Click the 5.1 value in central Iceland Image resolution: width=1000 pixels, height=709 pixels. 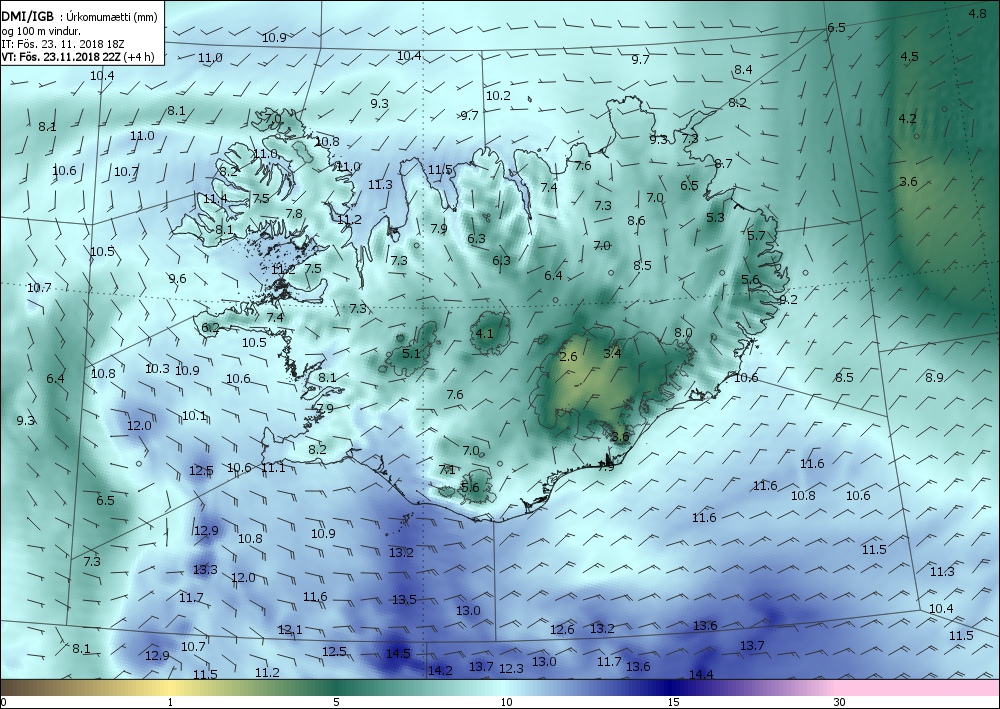(411, 353)
